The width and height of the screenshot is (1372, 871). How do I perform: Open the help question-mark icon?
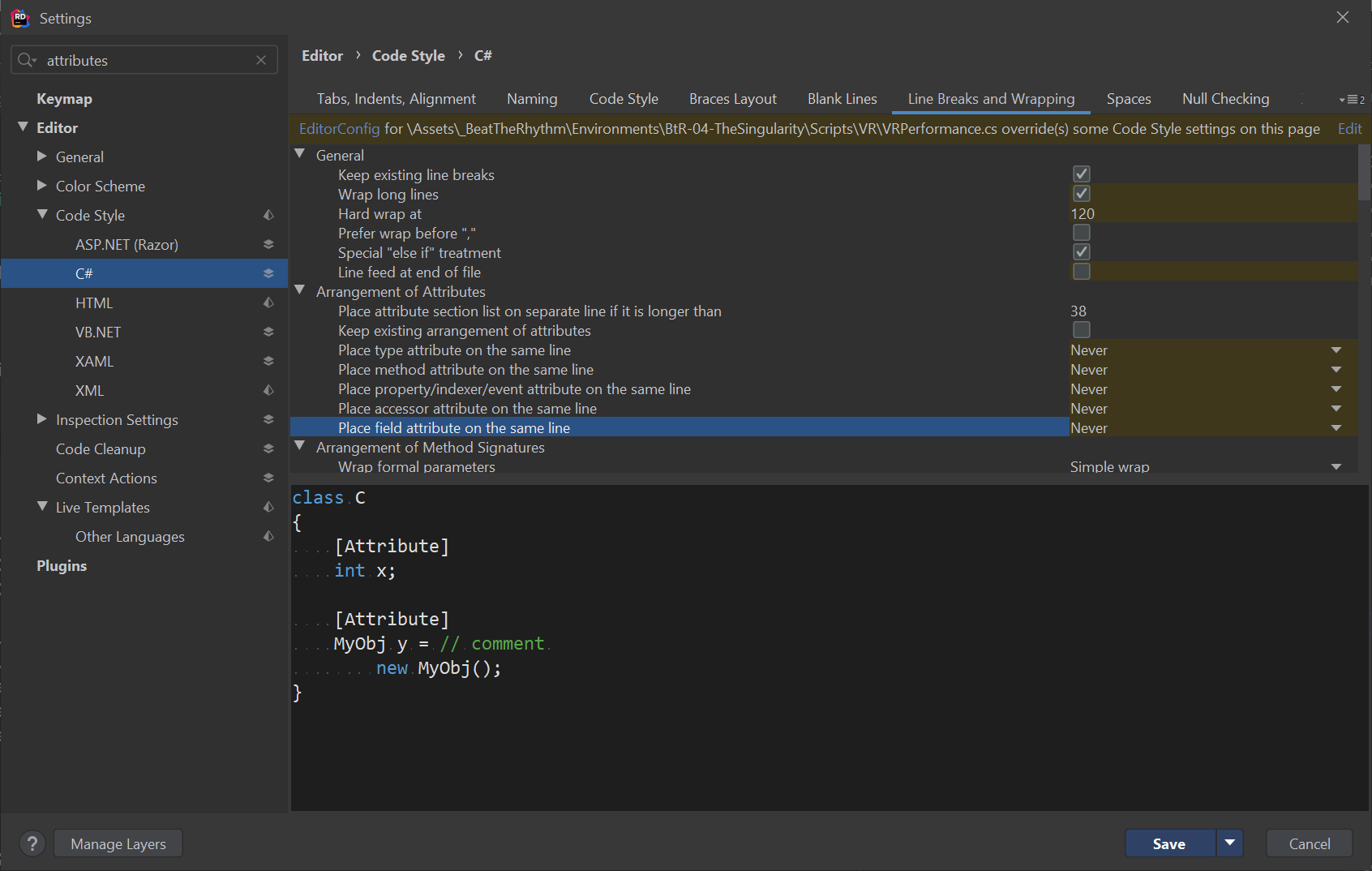tap(32, 843)
